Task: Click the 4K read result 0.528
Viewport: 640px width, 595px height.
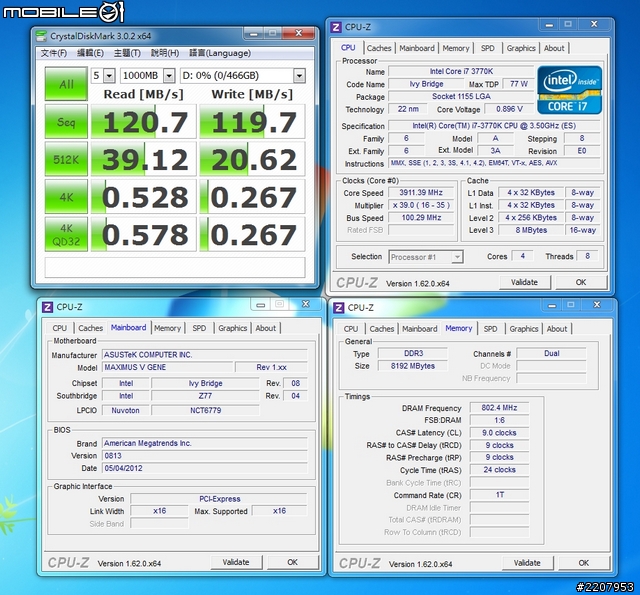Action: tap(143, 197)
